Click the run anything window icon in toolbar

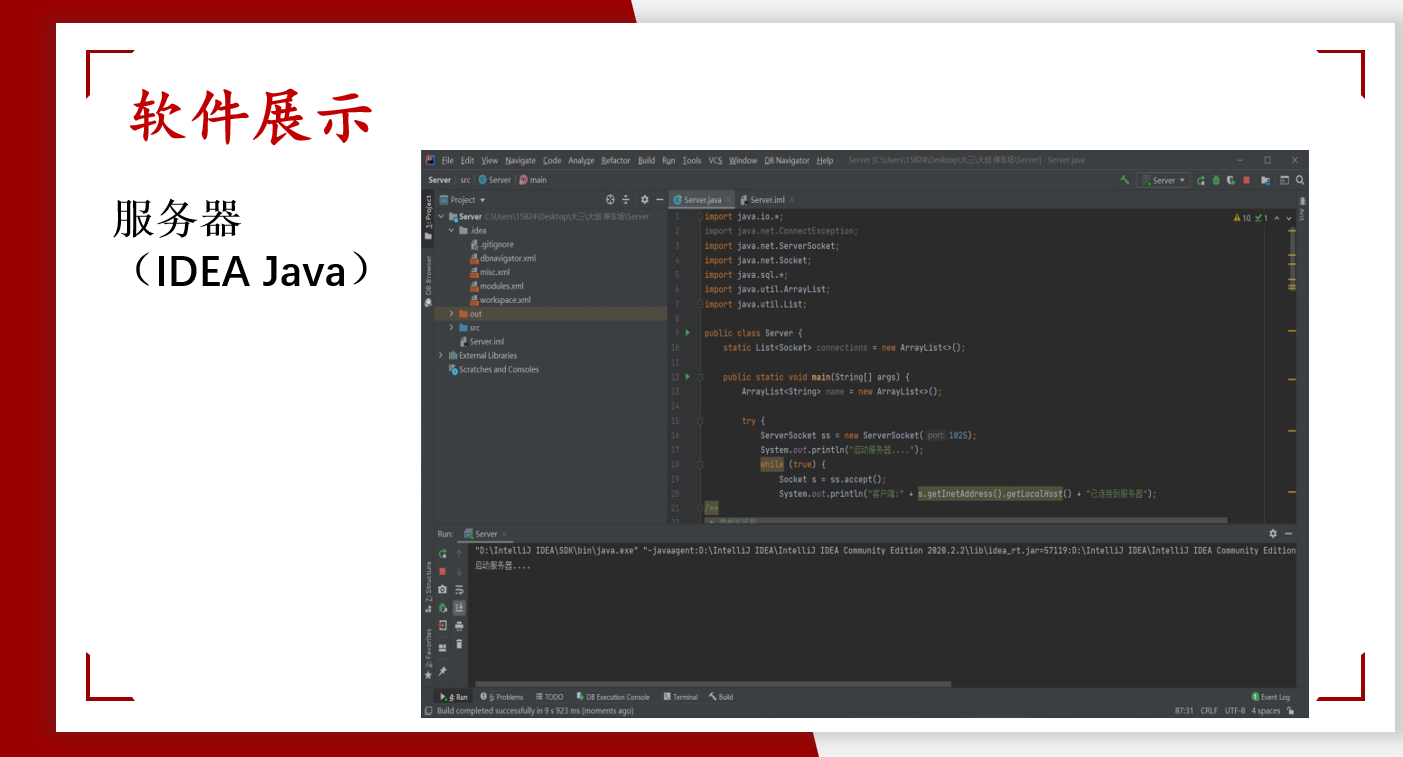(x=1284, y=181)
